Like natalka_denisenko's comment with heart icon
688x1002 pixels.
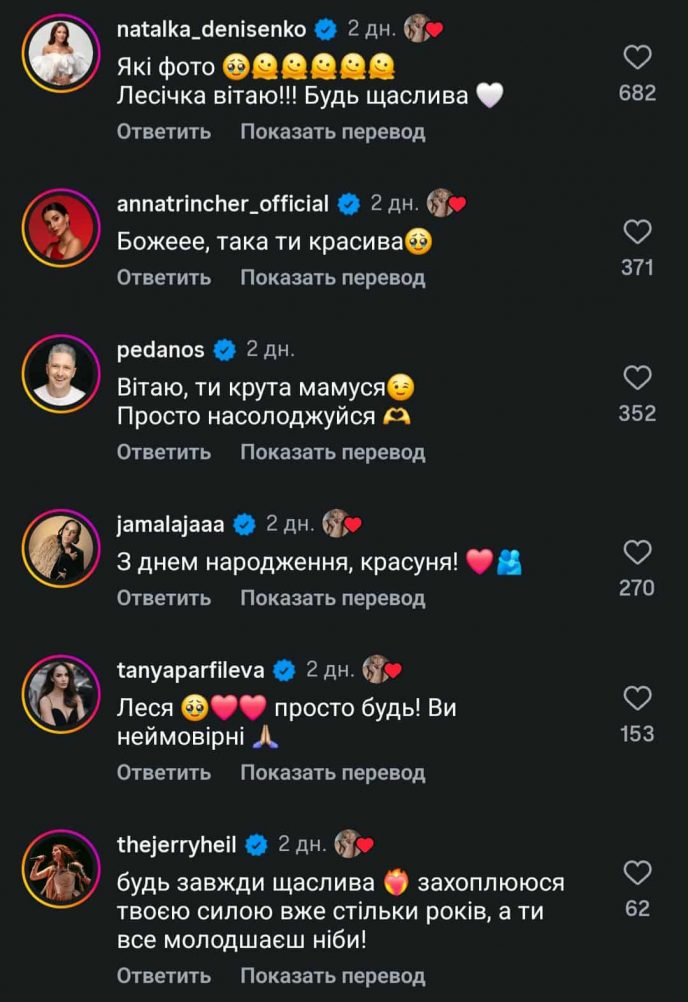[637, 58]
